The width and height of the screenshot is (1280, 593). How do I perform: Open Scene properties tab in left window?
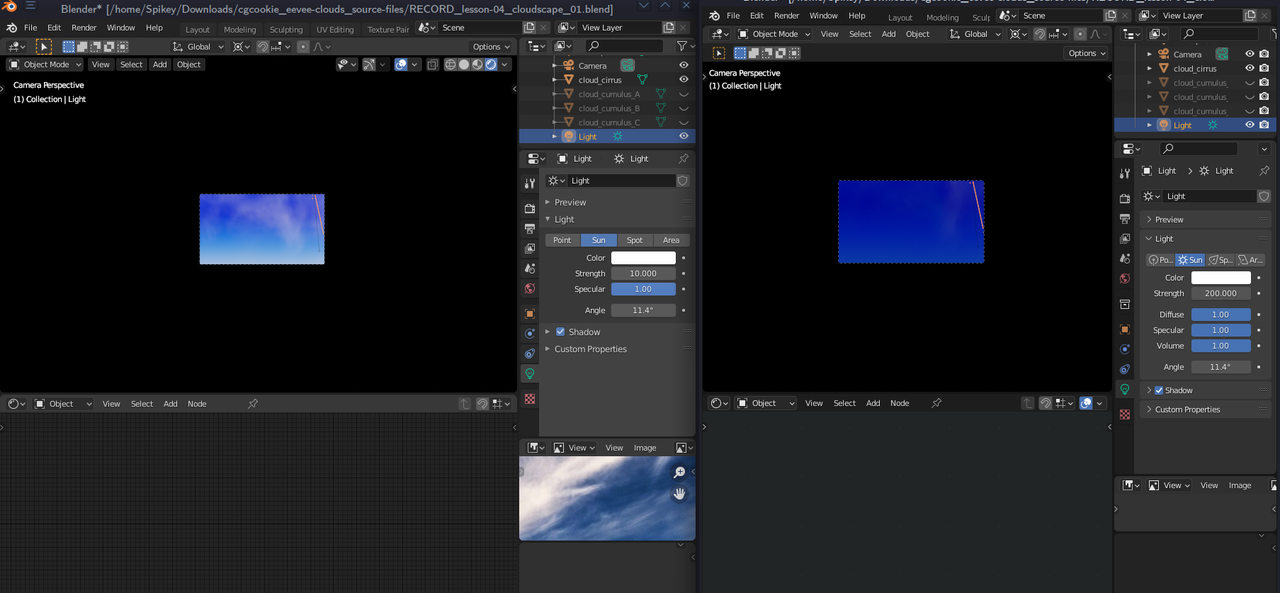click(530, 268)
